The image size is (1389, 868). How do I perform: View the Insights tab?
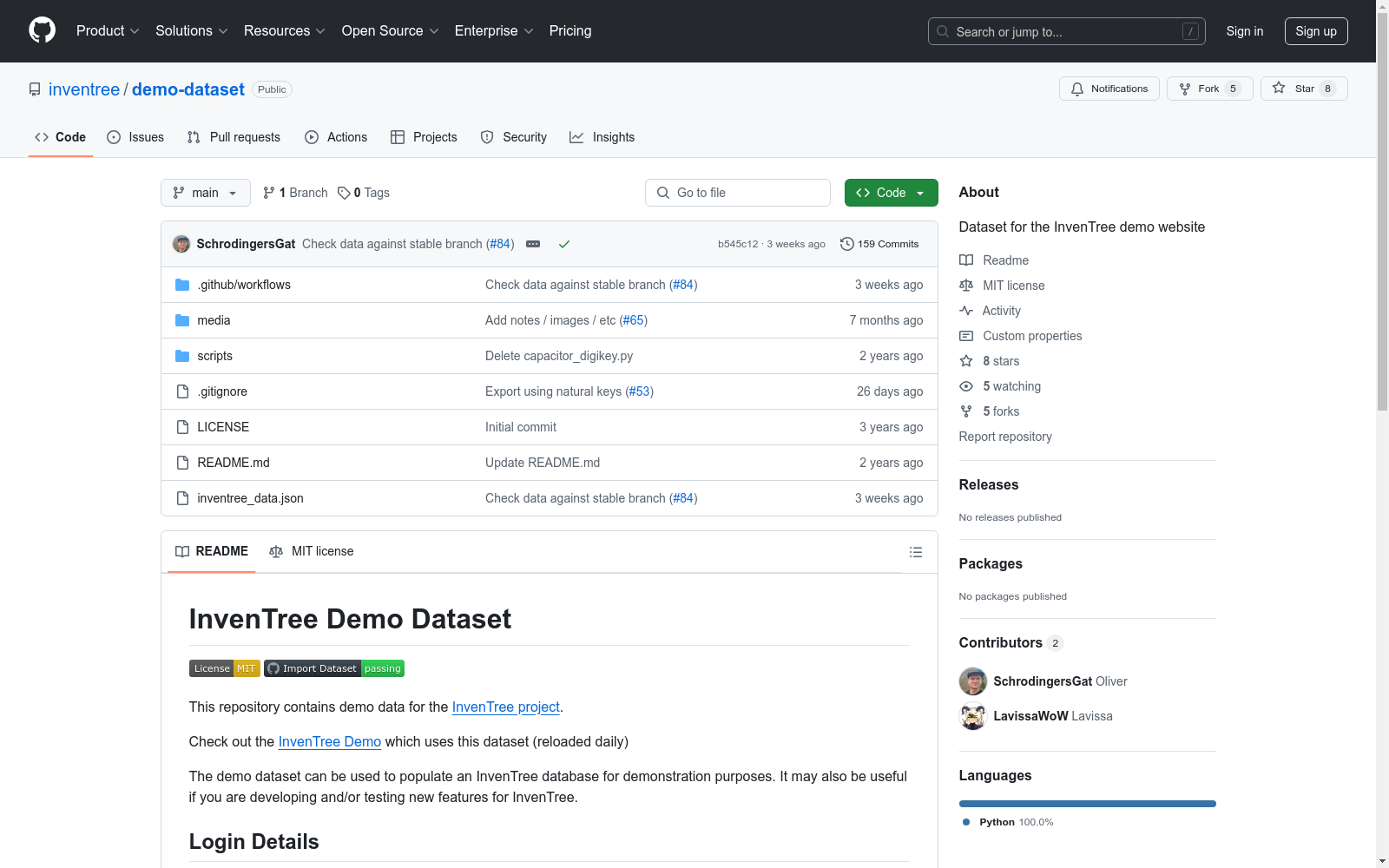[602, 137]
